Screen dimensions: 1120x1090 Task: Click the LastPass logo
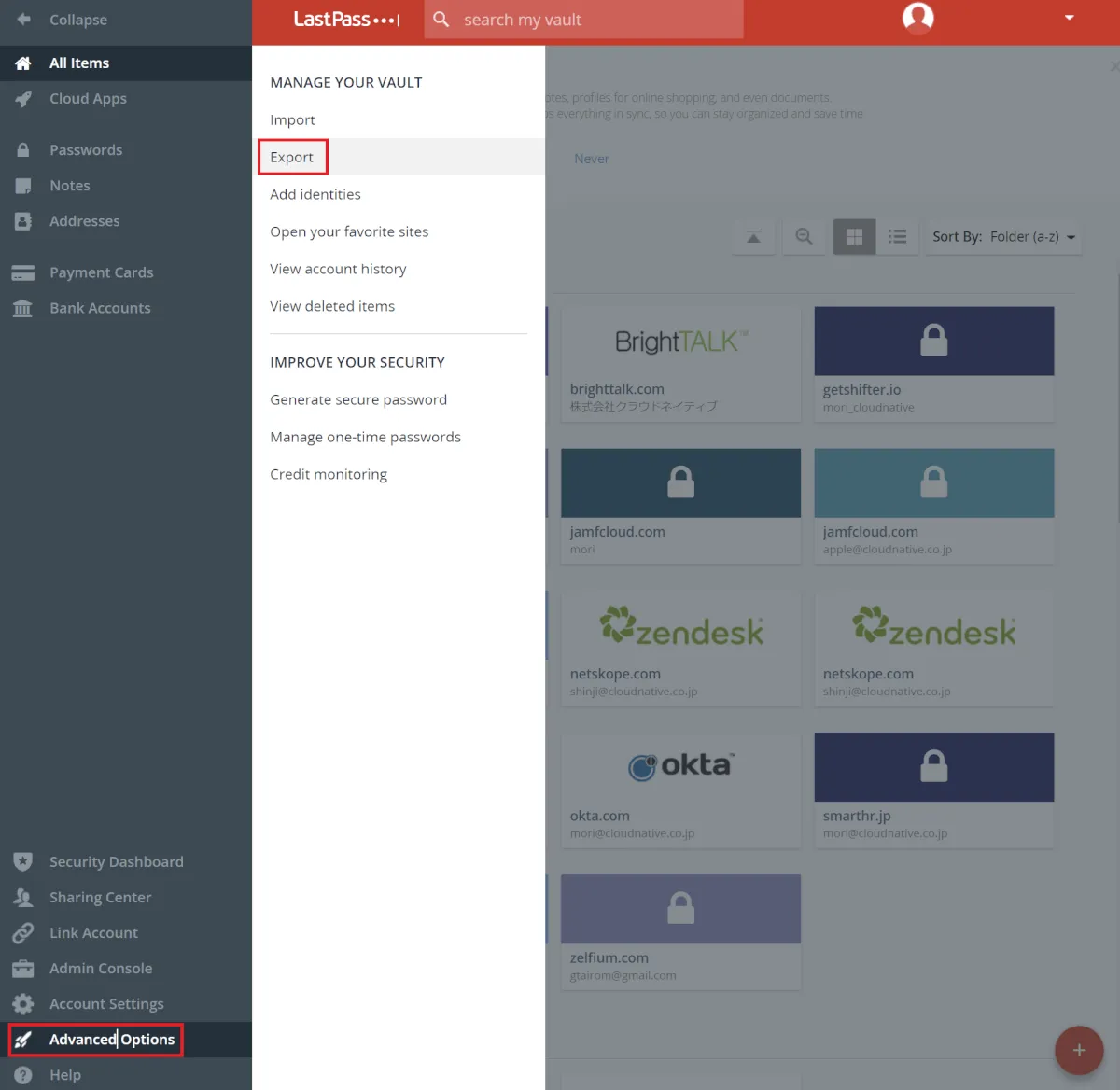[x=346, y=20]
